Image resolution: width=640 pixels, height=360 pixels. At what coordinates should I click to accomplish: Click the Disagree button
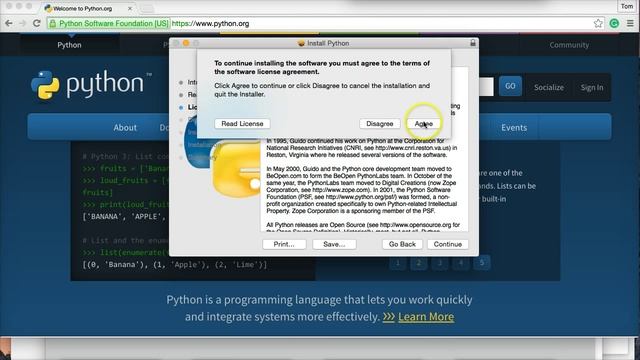click(x=380, y=124)
